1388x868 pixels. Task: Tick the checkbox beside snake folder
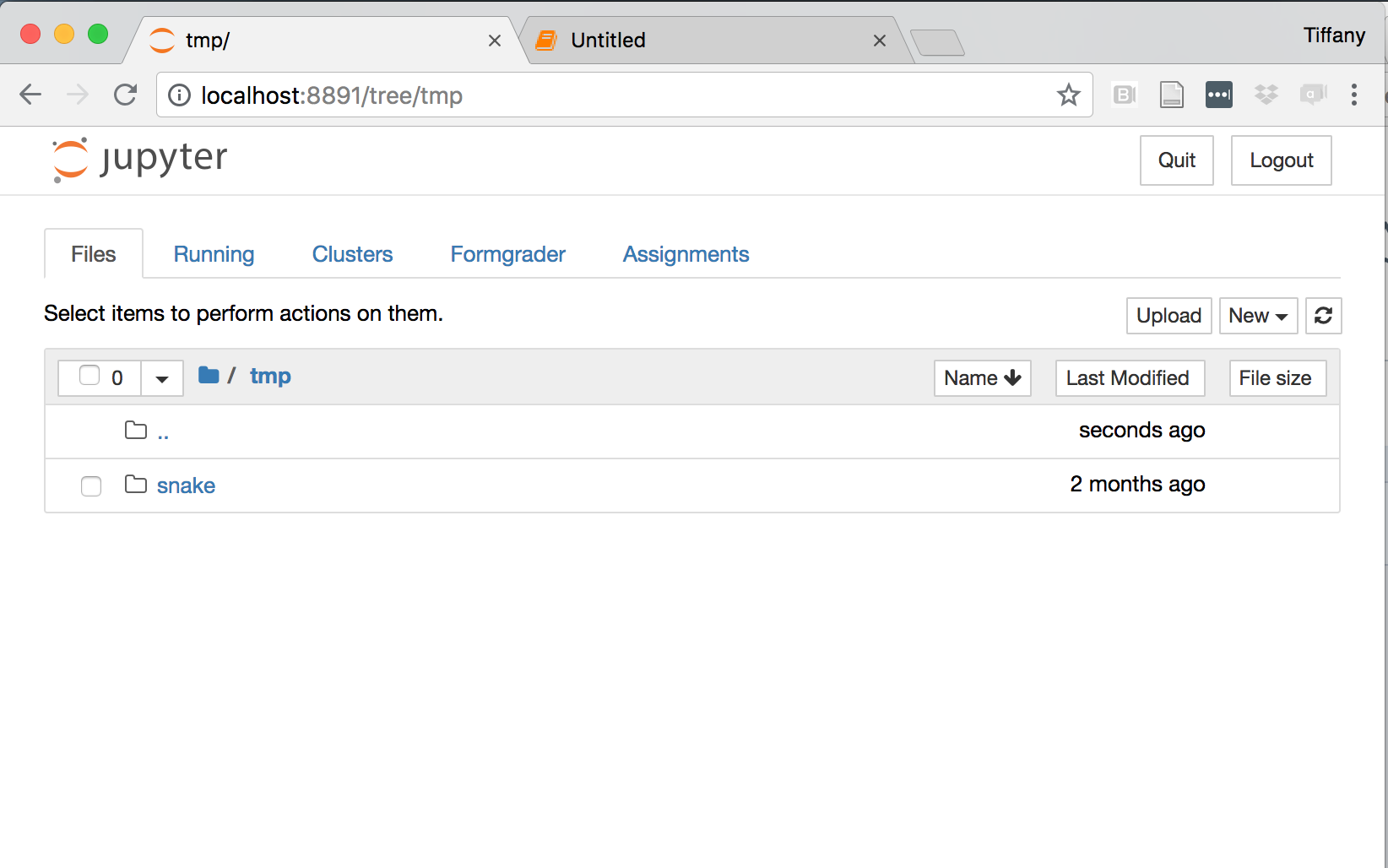pyautogui.click(x=91, y=486)
